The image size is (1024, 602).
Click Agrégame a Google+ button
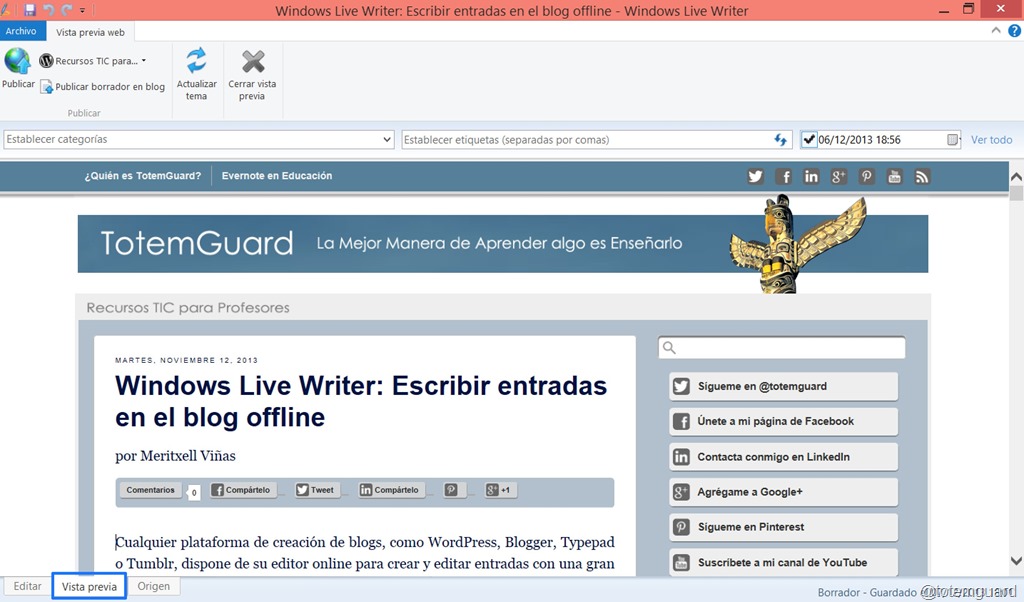coord(784,492)
